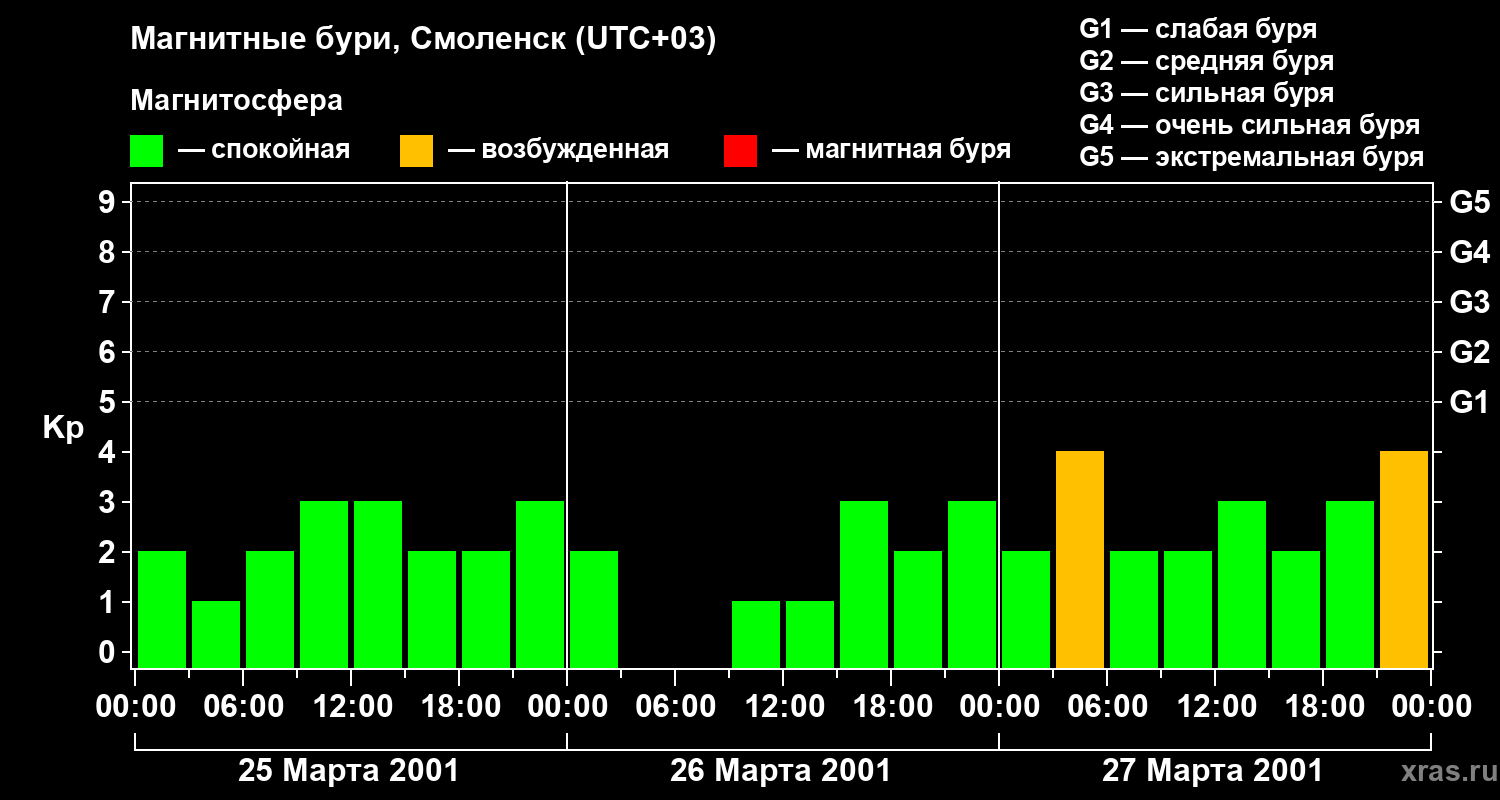Select the chart title 'Магнитные бури, Смоленск (UTC+03)'
This screenshot has height=800, width=1500.
[423, 40]
